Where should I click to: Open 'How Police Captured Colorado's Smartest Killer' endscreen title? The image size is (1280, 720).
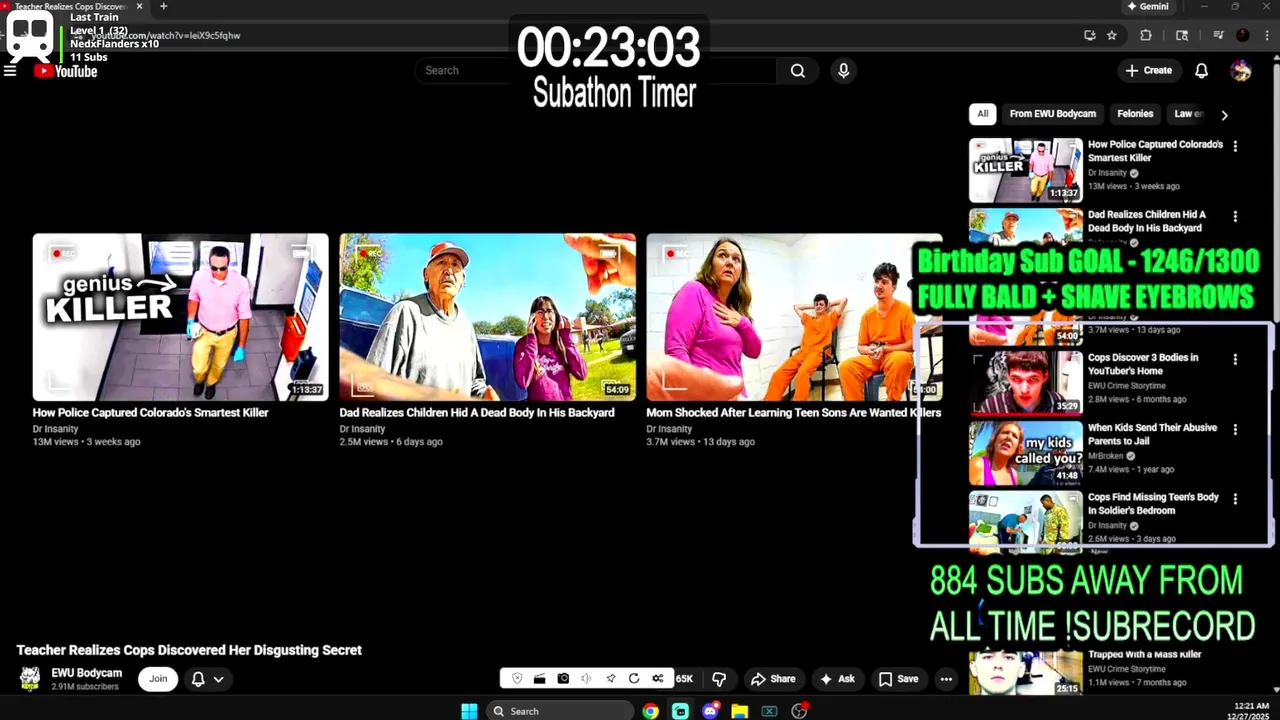click(150, 412)
